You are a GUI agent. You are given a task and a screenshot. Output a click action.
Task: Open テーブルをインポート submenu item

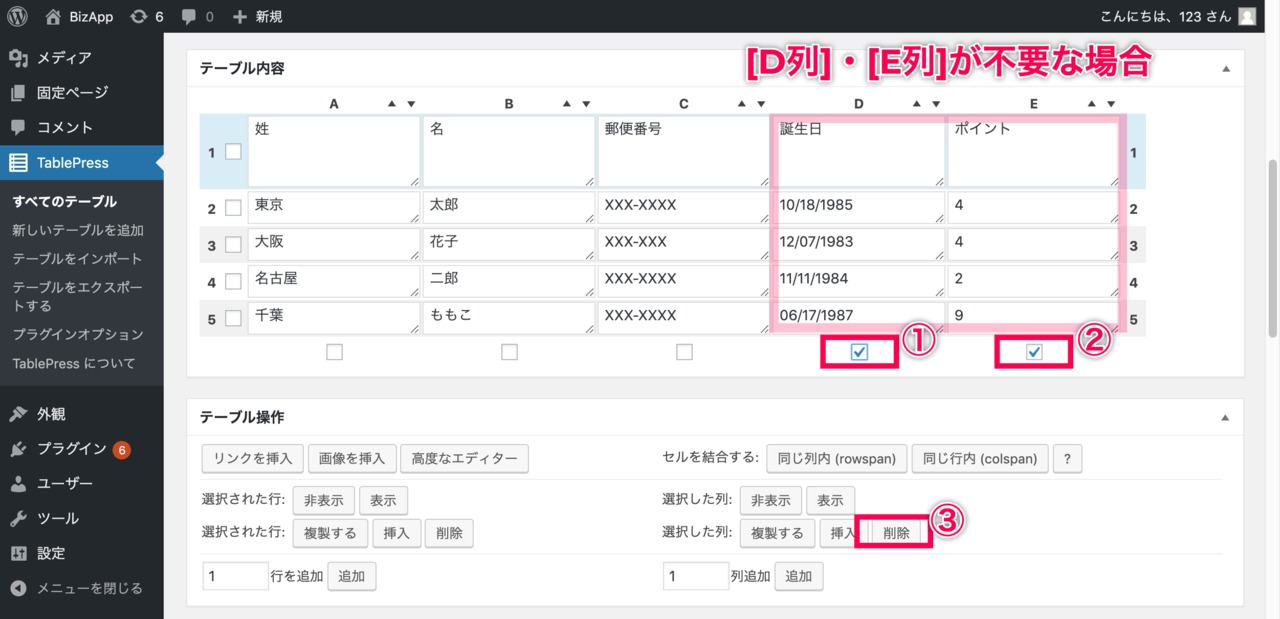pyautogui.click(x=77, y=258)
